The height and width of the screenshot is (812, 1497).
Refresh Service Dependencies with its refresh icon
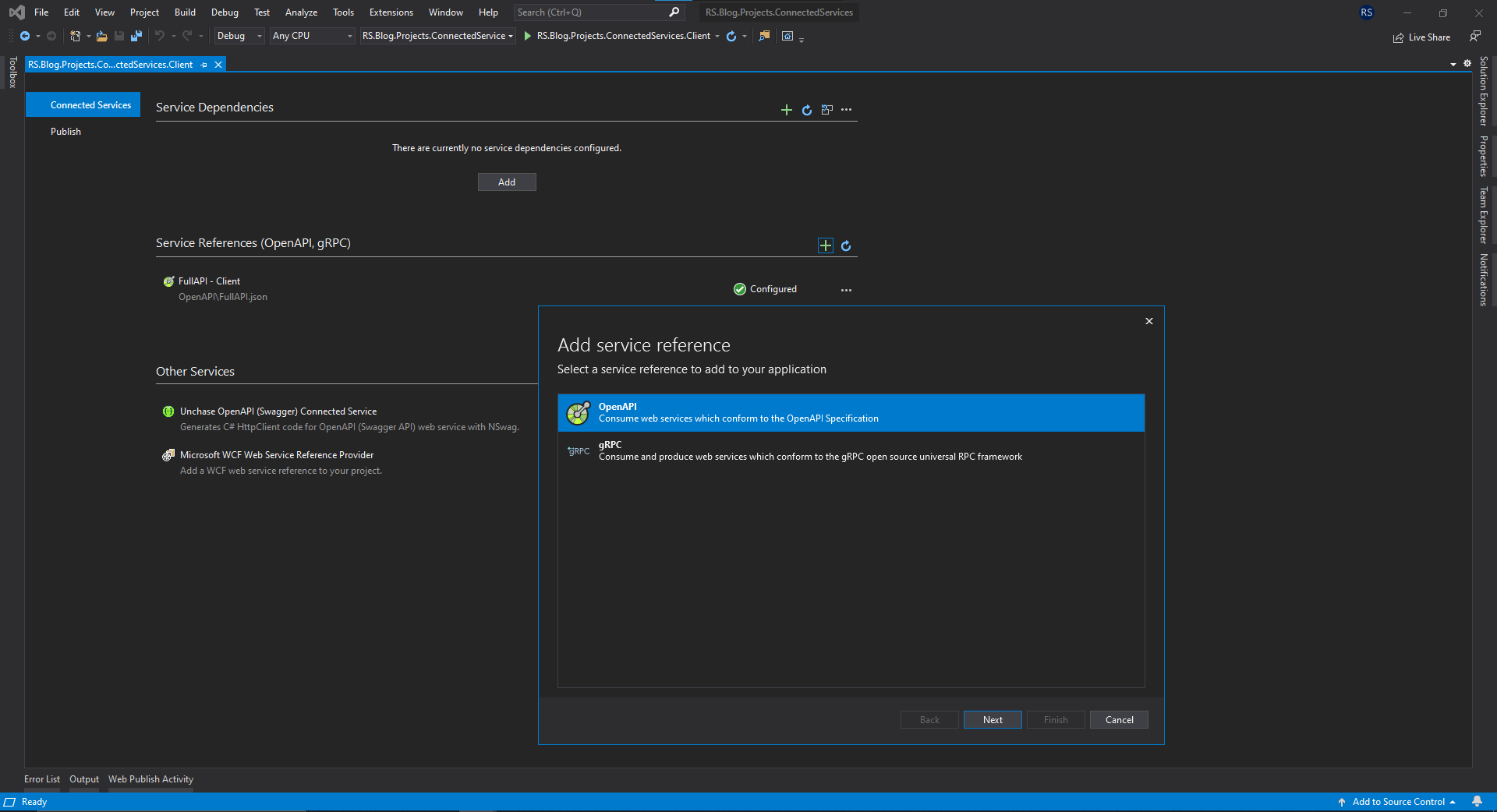coord(807,110)
